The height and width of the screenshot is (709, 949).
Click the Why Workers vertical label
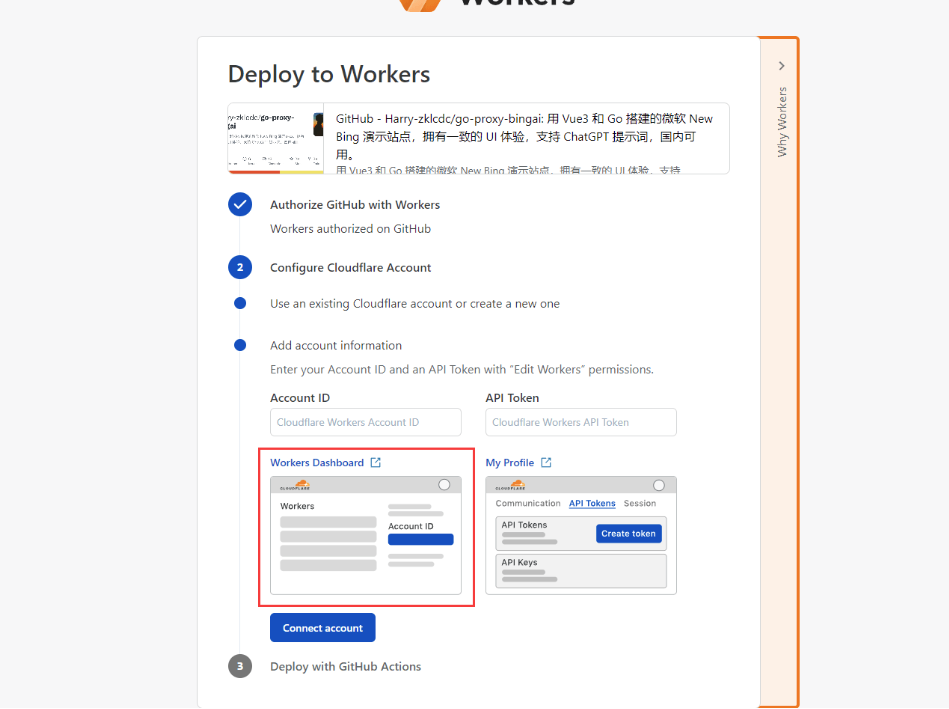point(782,122)
